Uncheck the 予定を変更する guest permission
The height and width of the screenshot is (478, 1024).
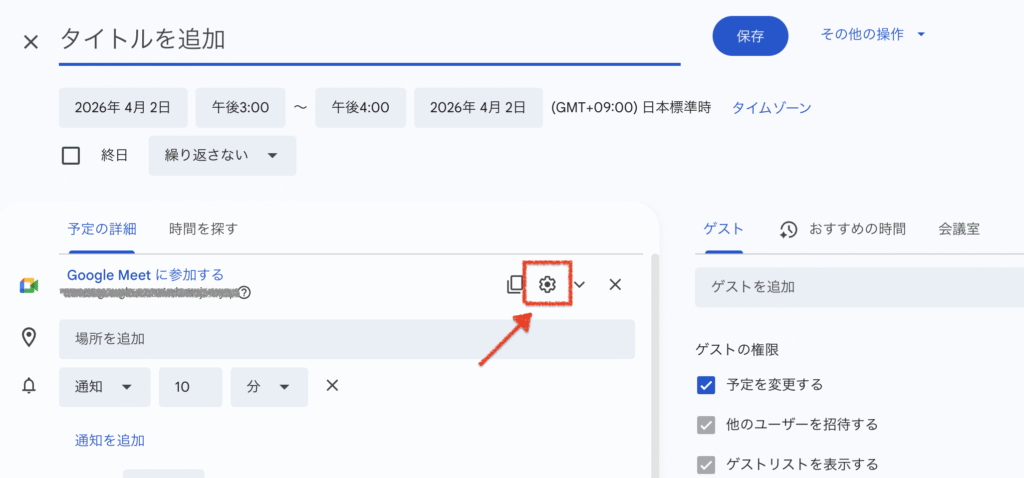click(706, 384)
